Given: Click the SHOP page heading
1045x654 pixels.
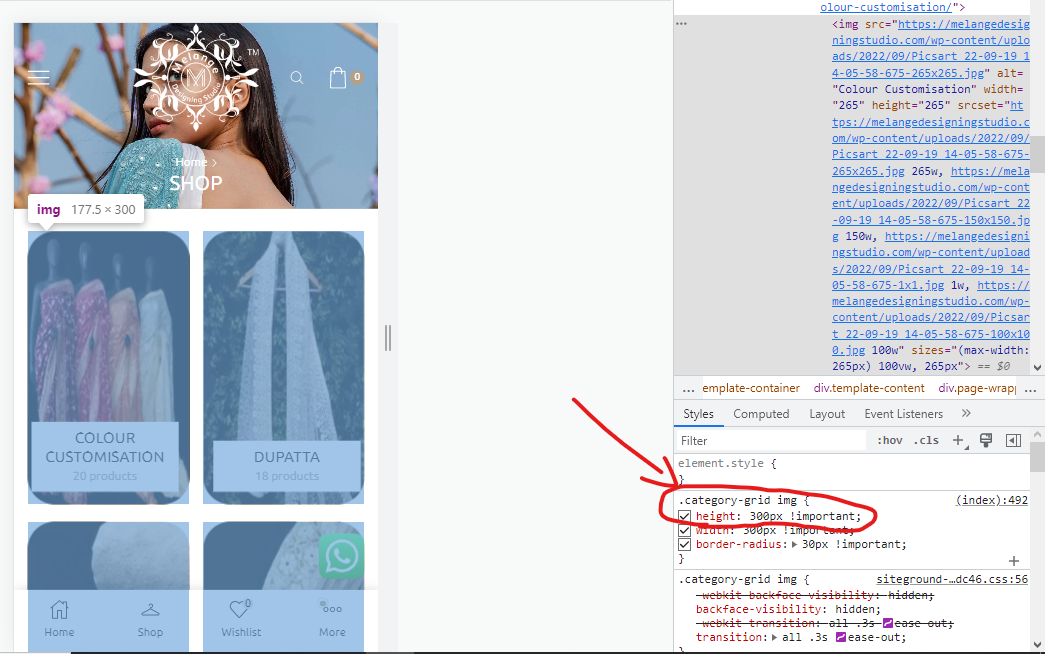Looking at the screenshot, I should click(196, 183).
